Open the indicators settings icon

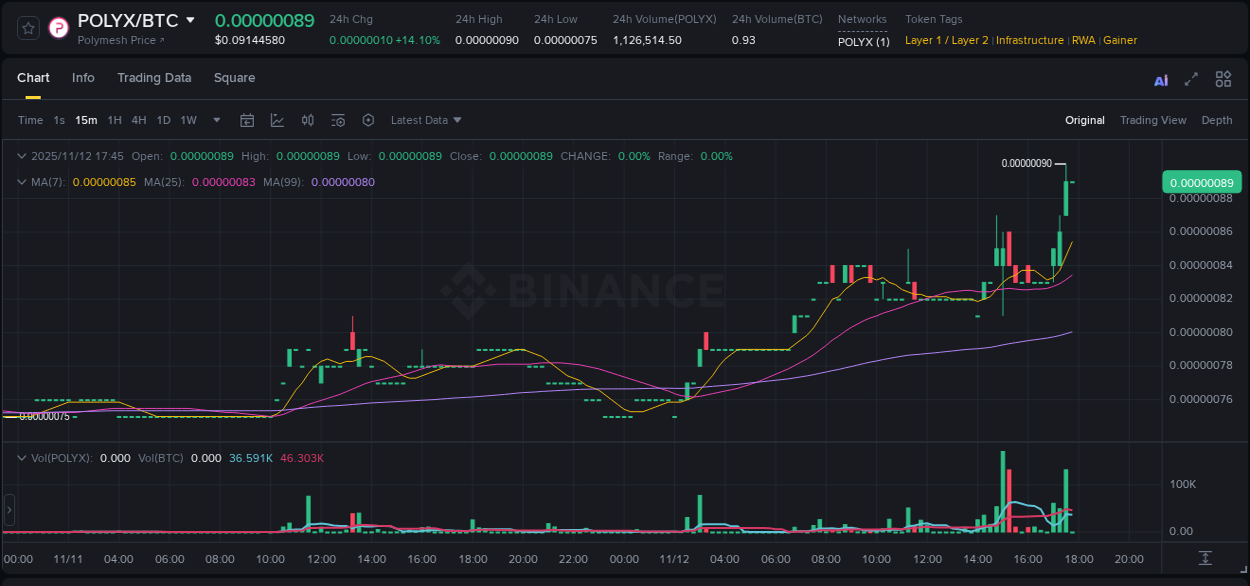click(x=338, y=120)
